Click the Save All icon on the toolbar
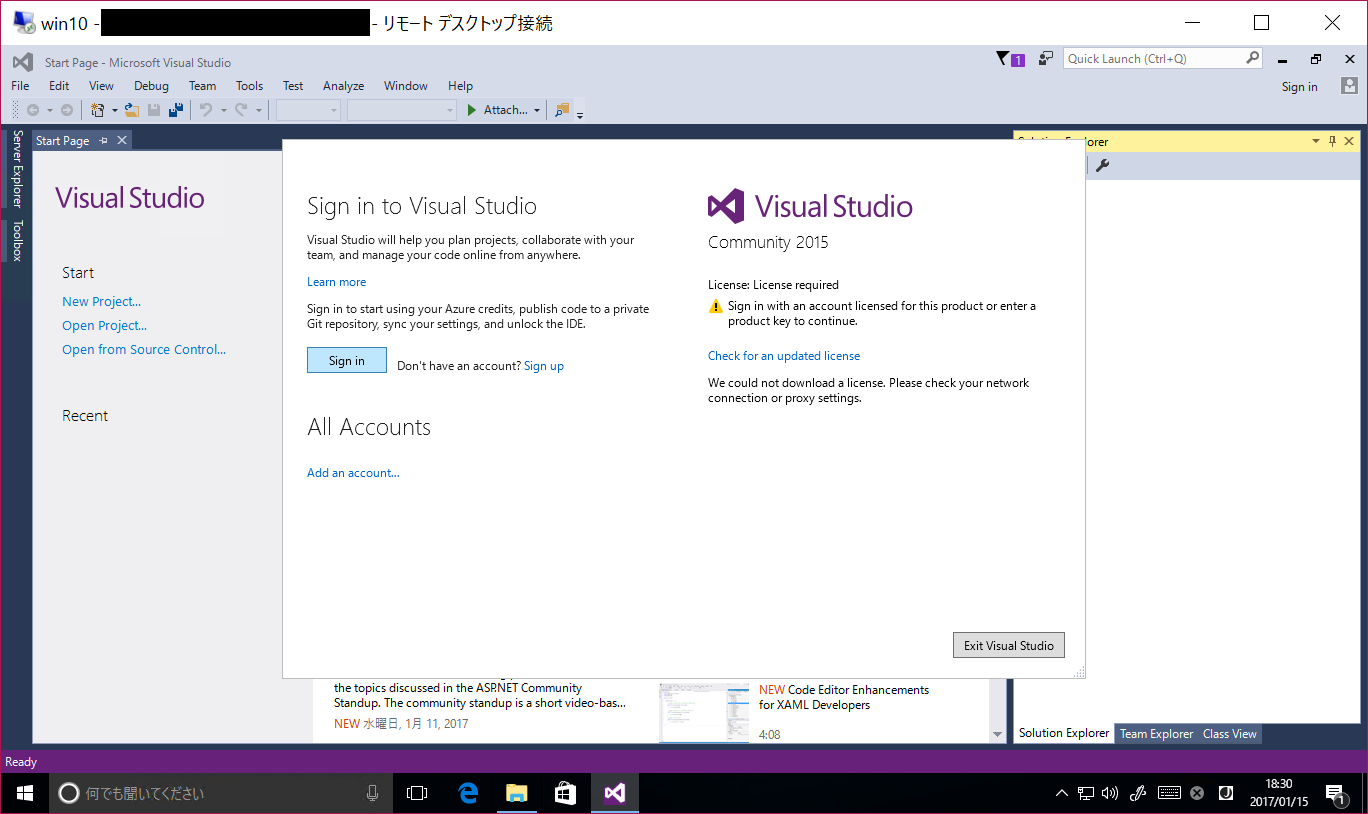The height and width of the screenshot is (814, 1368). point(176,110)
